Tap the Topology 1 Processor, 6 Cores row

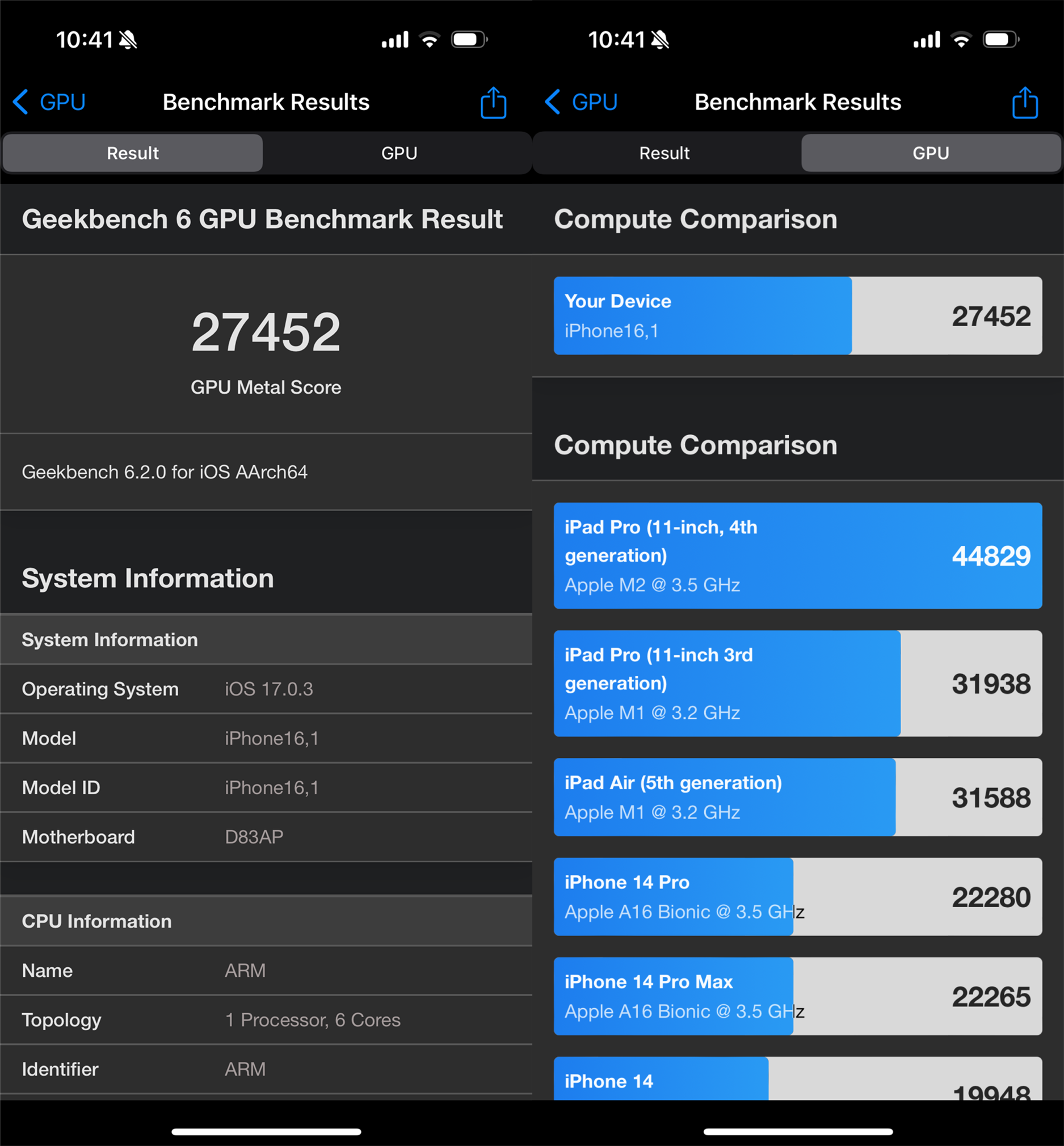[x=266, y=1020]
